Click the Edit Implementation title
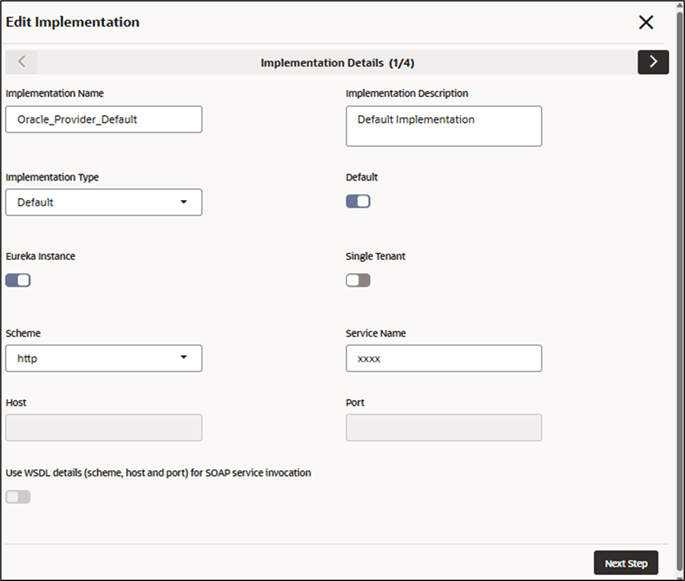Image resolution: width=685 pixels, height=581 pixels. click(x=73, y=22)
